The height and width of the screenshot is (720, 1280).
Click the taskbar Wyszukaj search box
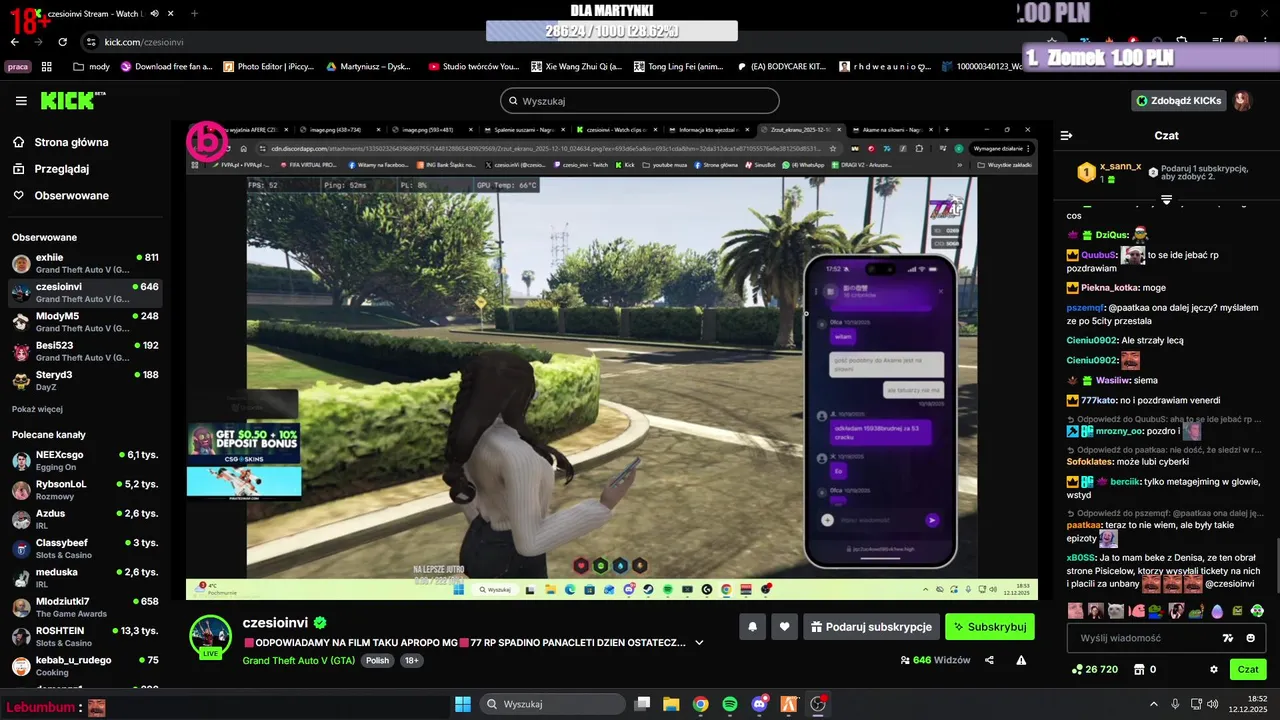click(551, 704)
